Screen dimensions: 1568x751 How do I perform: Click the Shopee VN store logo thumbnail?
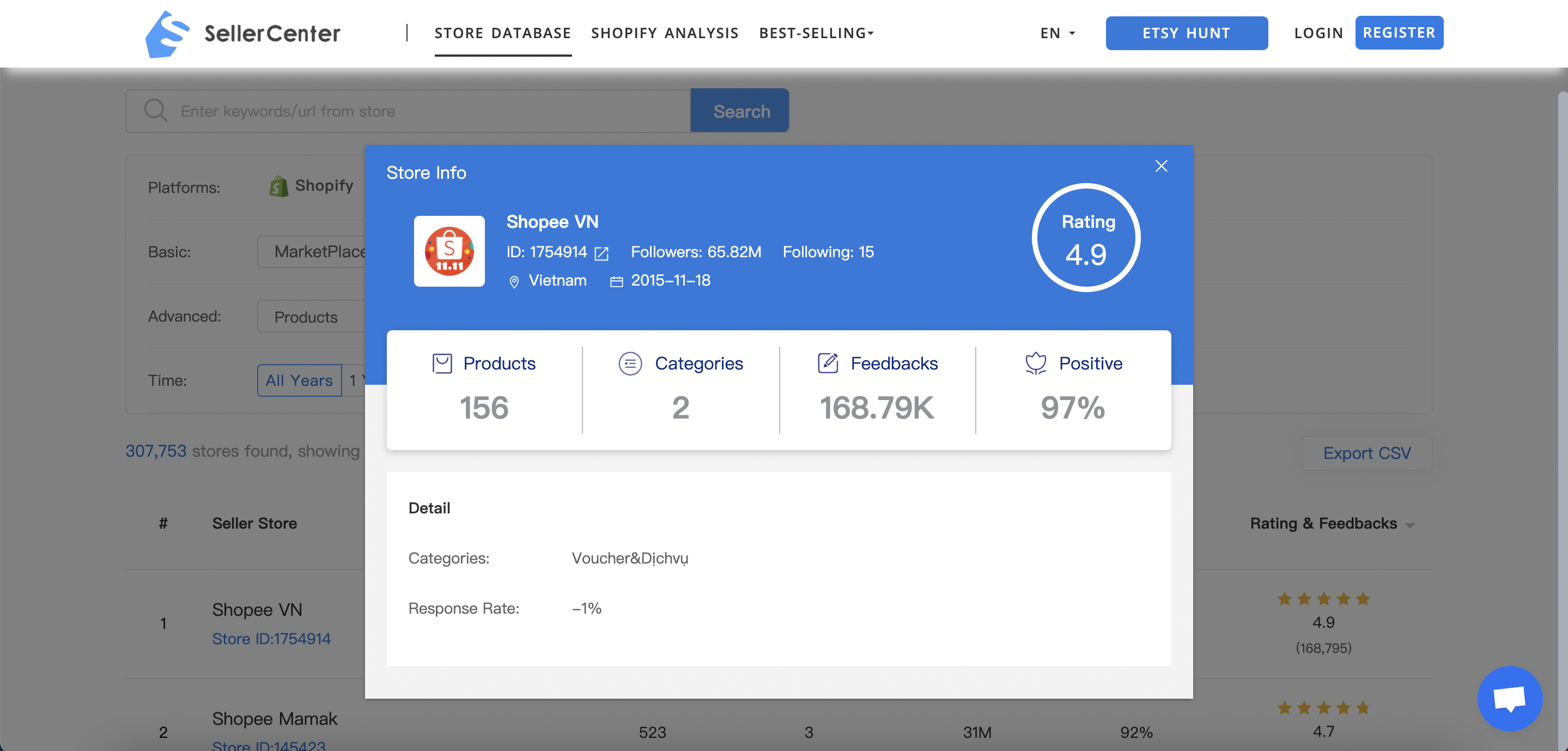449,251
